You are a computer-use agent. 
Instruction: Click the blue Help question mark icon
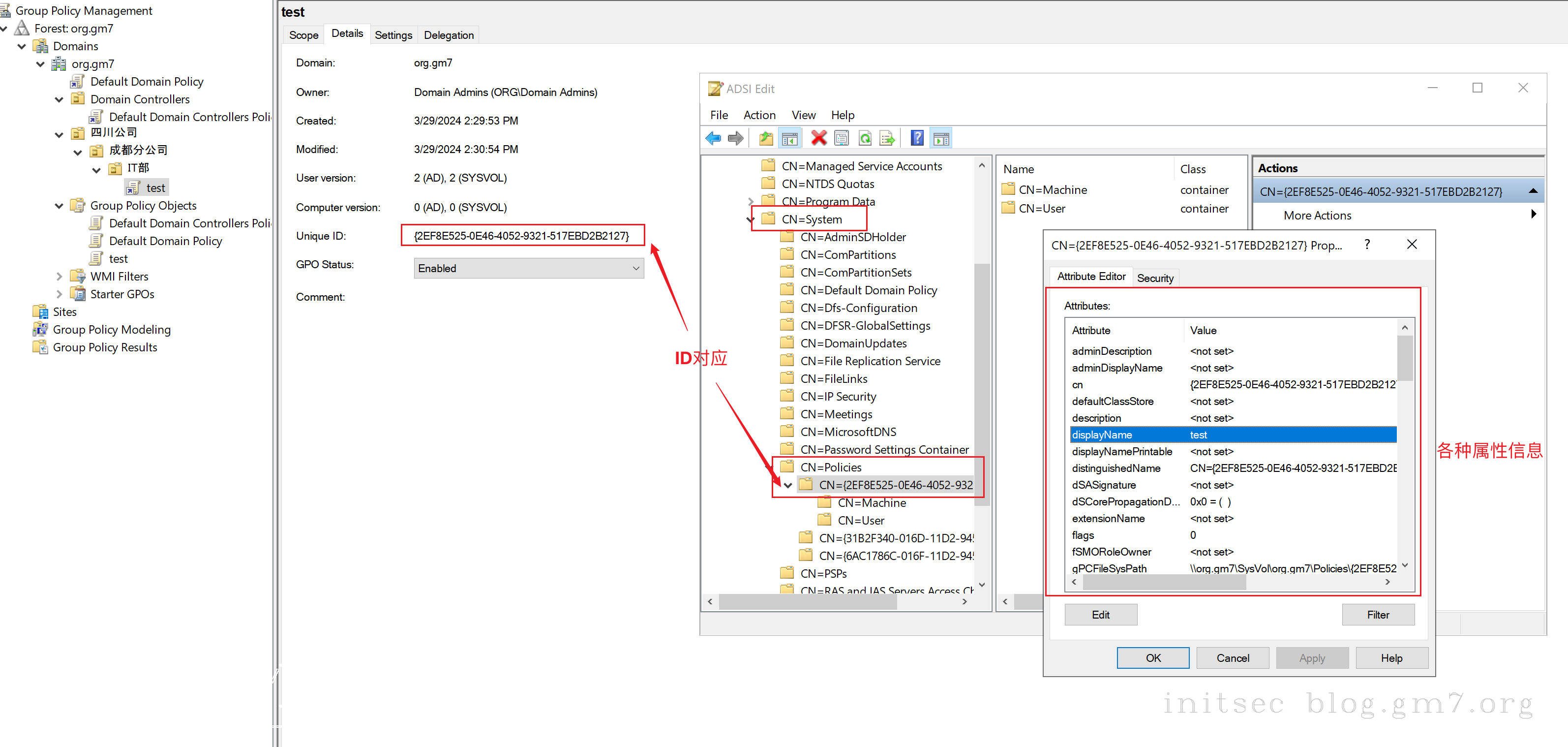click(x=917, y=138)
